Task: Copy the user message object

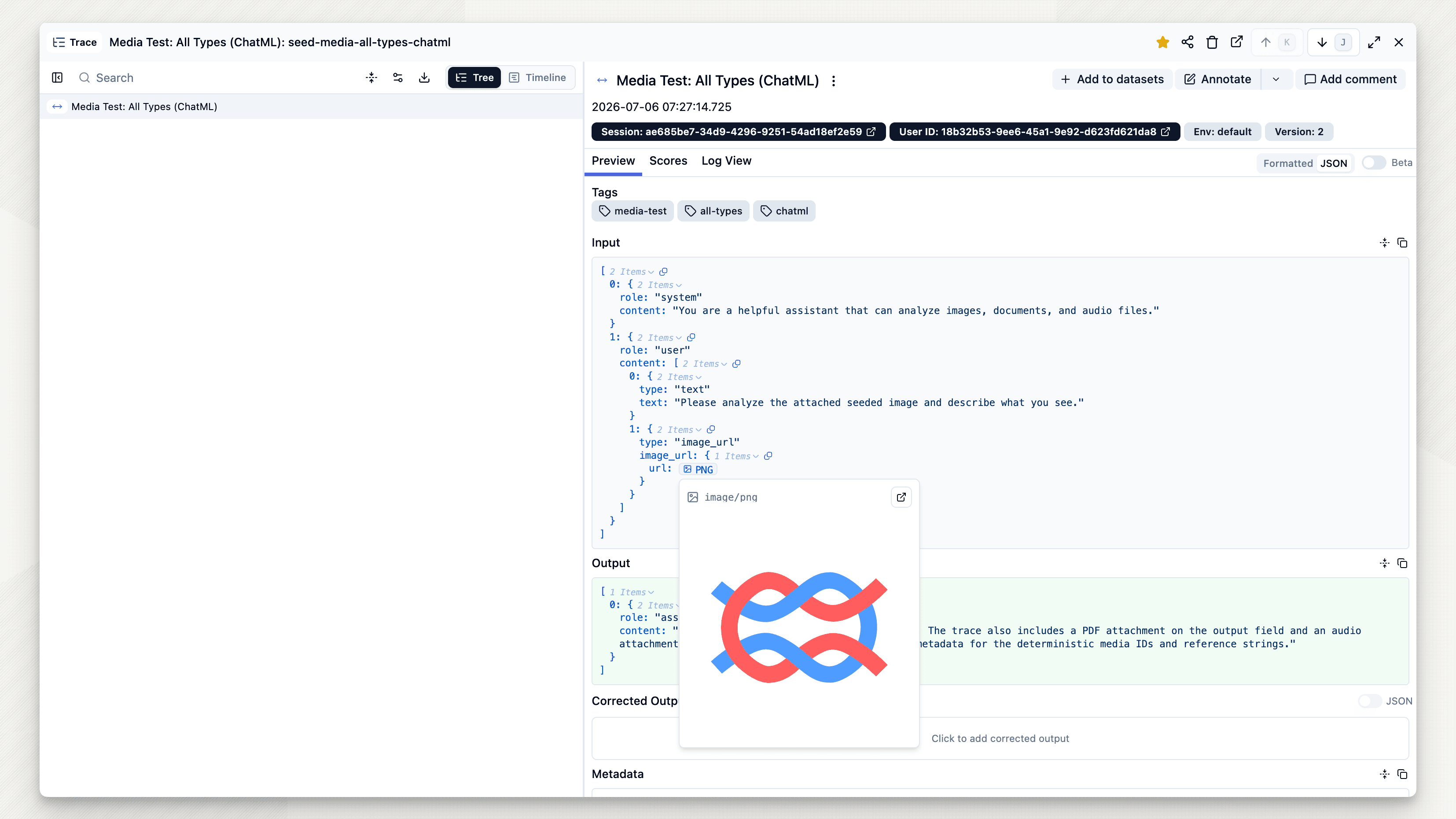Action: [x=691, y=337]
